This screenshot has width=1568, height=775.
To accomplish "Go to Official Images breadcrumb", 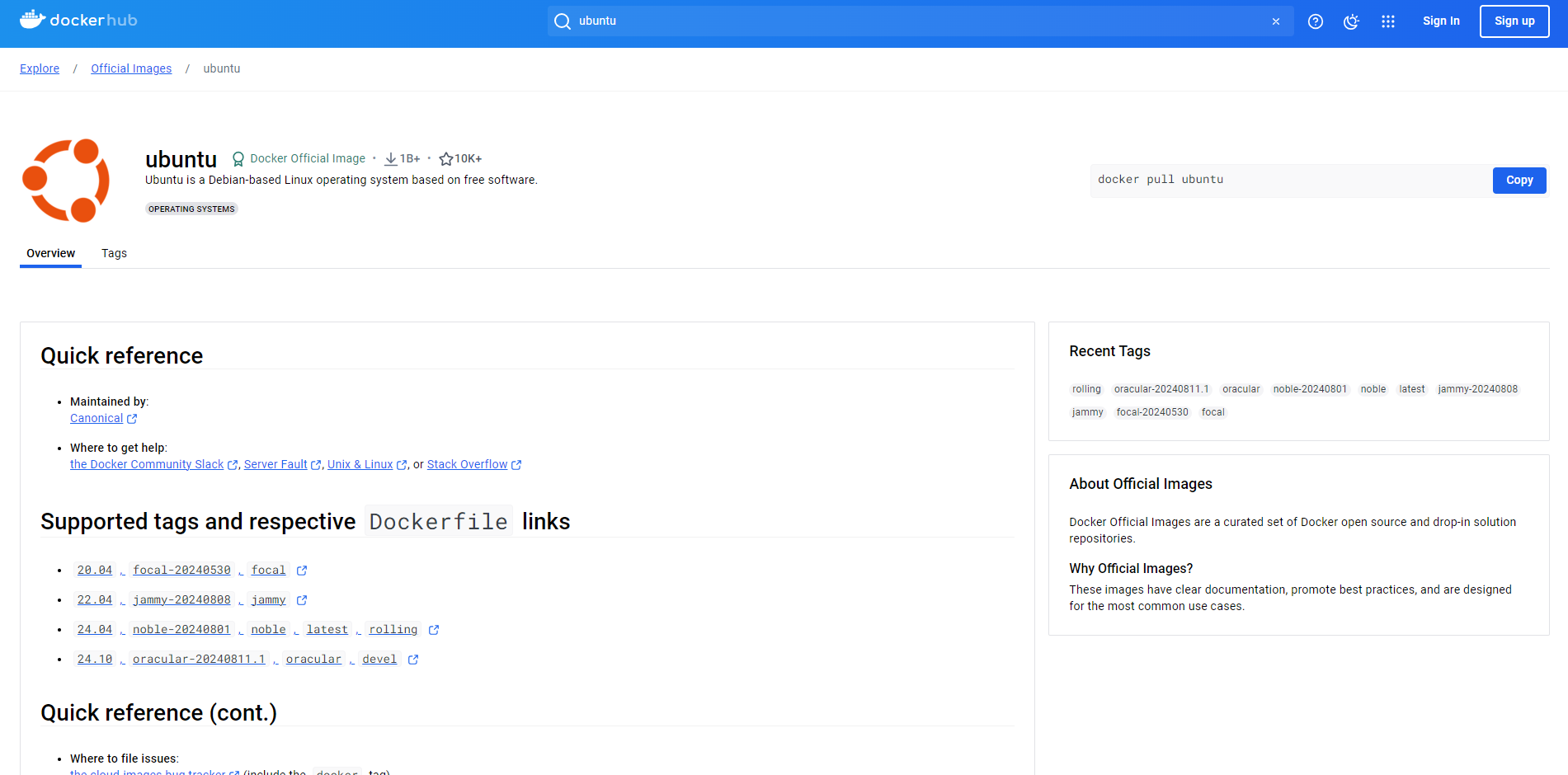I will [x=131, y=68].
